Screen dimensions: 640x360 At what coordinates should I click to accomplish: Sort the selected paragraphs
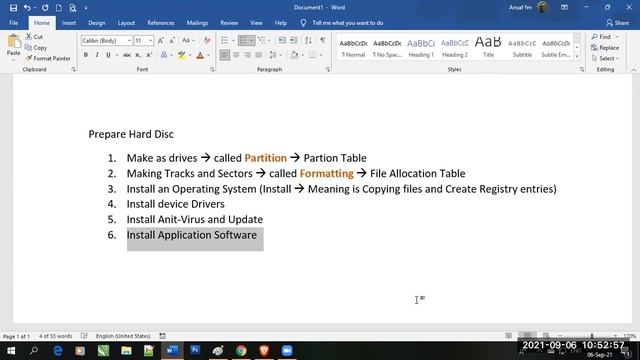click(308, 40)
